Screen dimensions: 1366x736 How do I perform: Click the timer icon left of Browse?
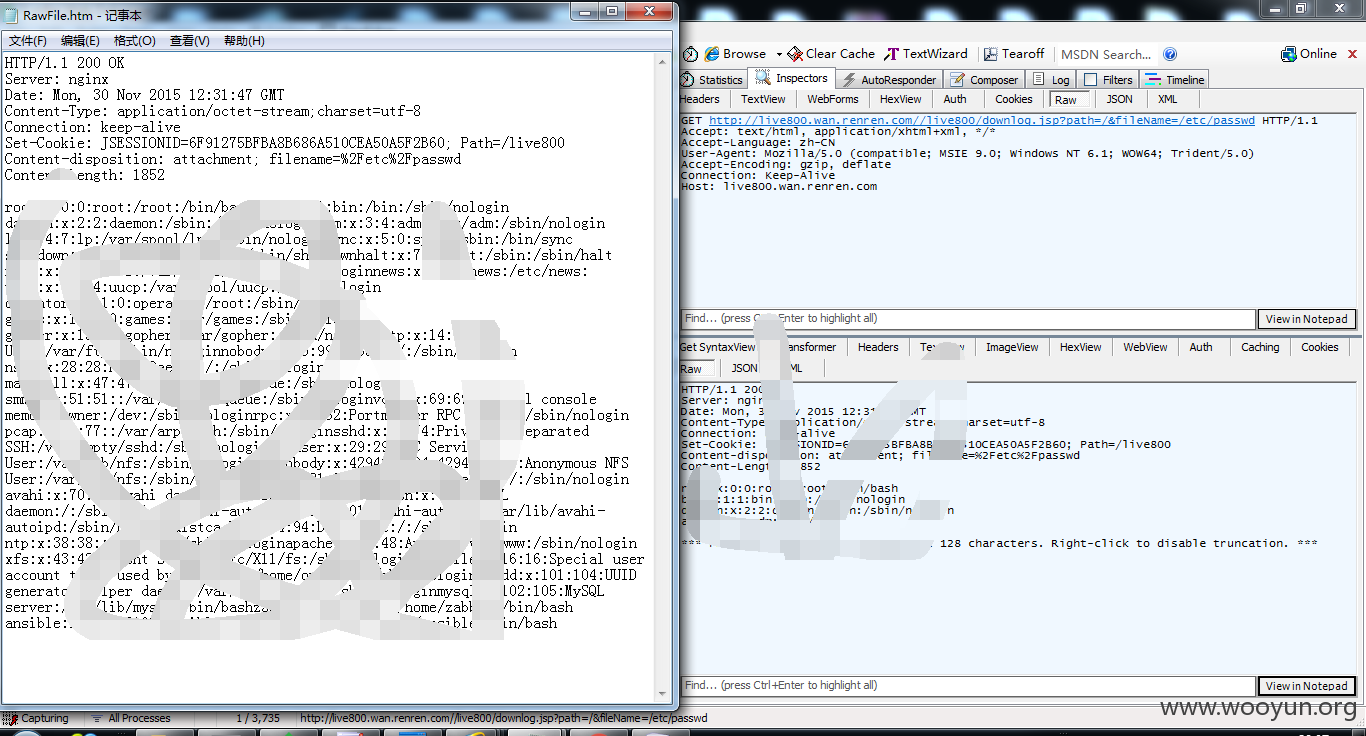(690, 54)
